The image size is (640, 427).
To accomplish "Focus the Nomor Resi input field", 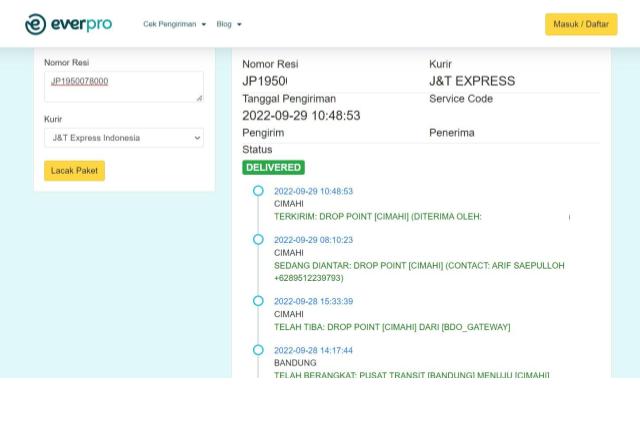I will (x=124, y=87).
